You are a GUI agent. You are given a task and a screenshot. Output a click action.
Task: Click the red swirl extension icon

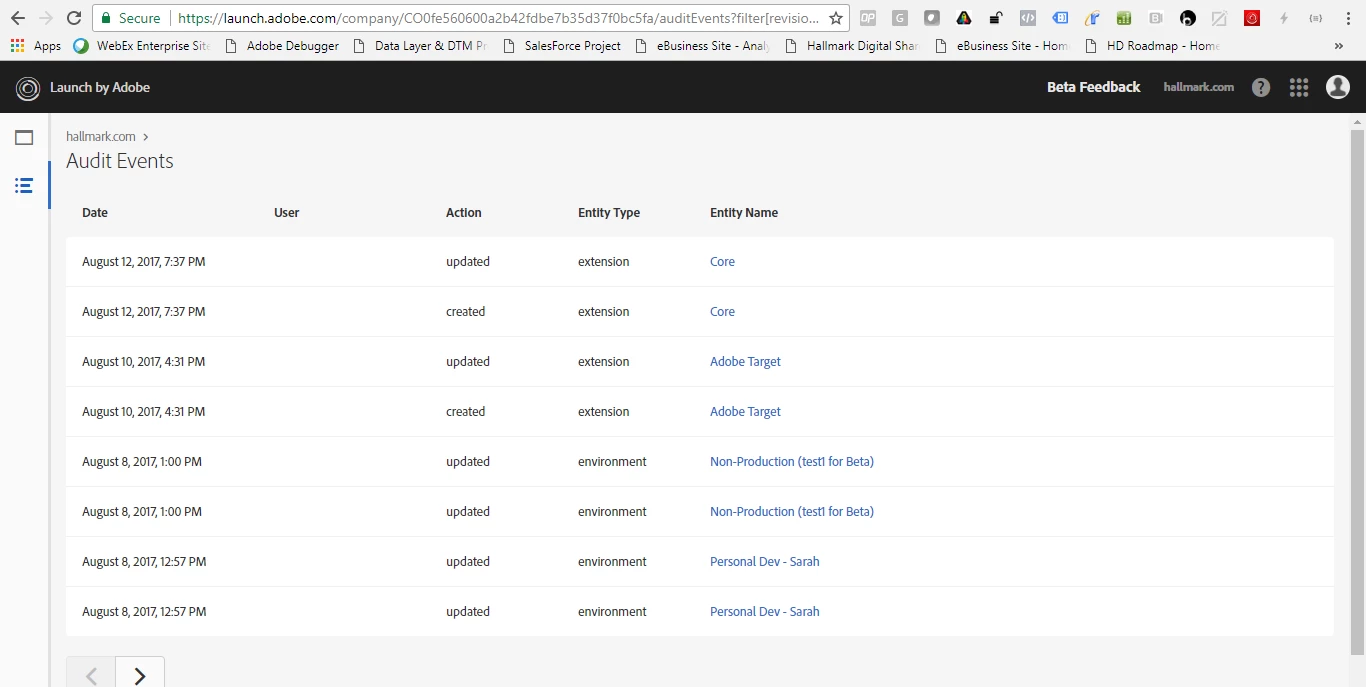pos(1252,18)
